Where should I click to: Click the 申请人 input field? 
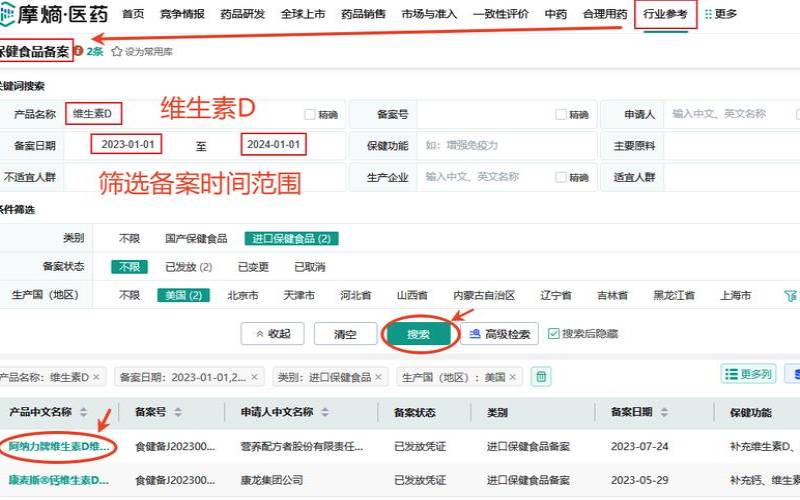coord(731,114)
